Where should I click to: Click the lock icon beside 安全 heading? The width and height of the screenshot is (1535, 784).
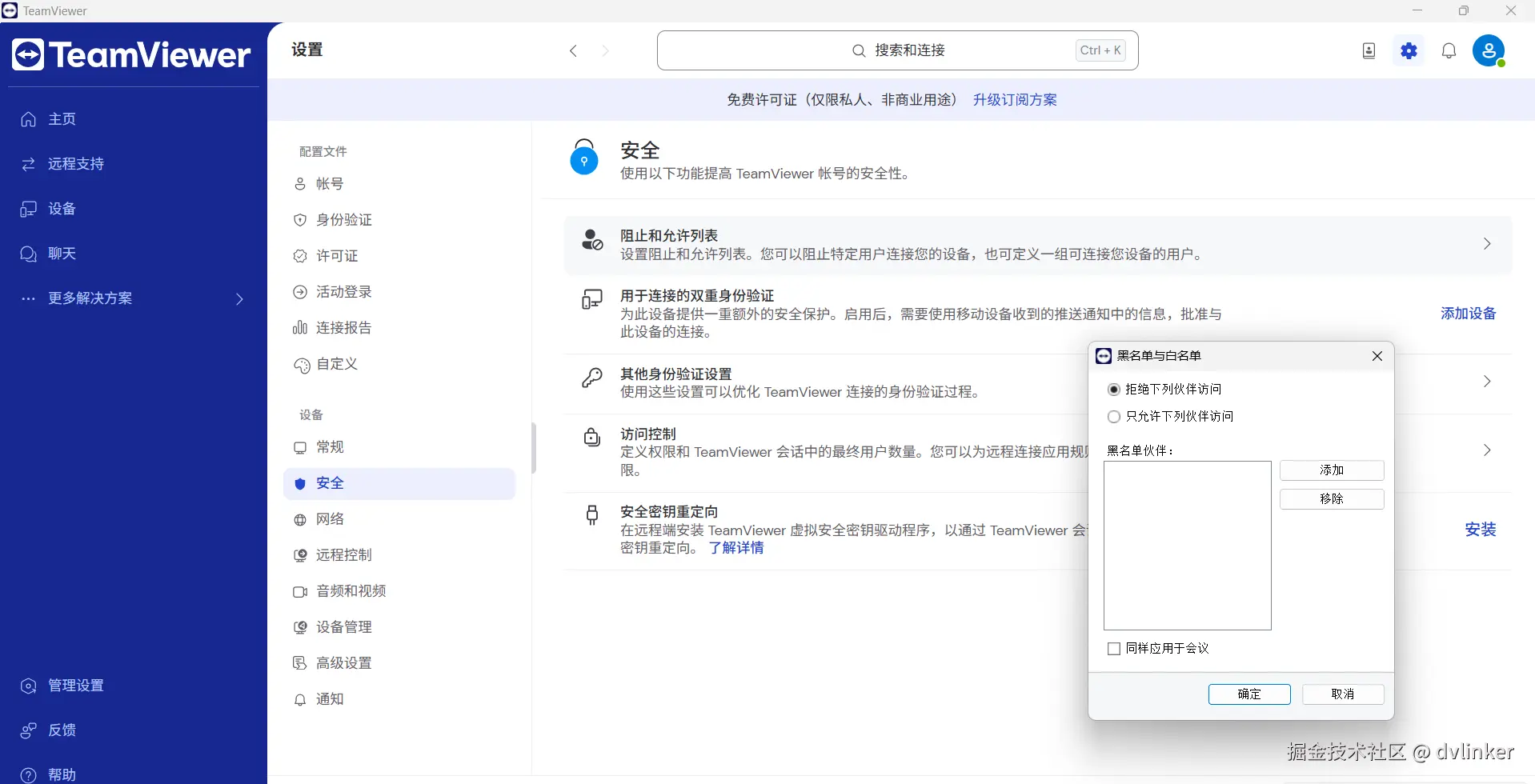tap(584, 157)
